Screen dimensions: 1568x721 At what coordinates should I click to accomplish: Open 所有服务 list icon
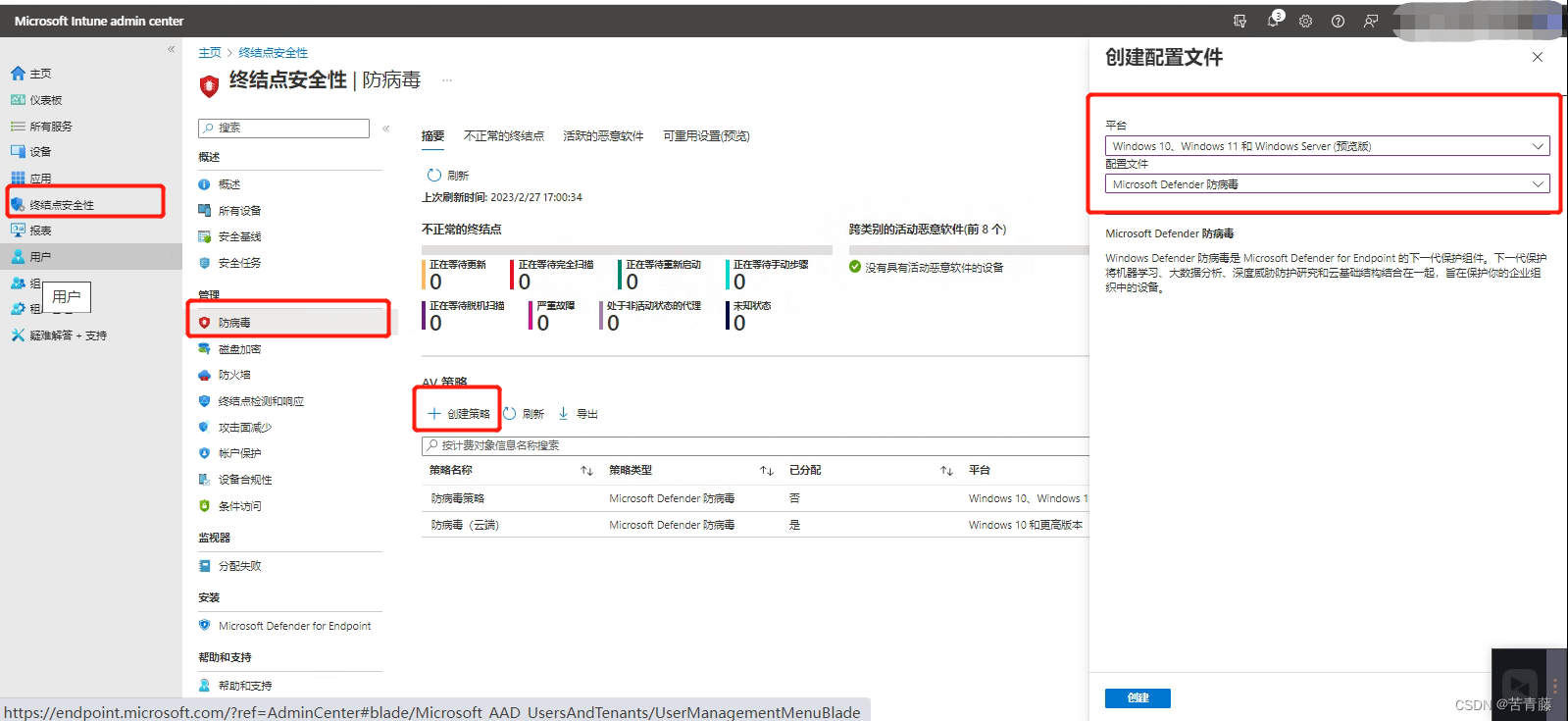point(18,127)
